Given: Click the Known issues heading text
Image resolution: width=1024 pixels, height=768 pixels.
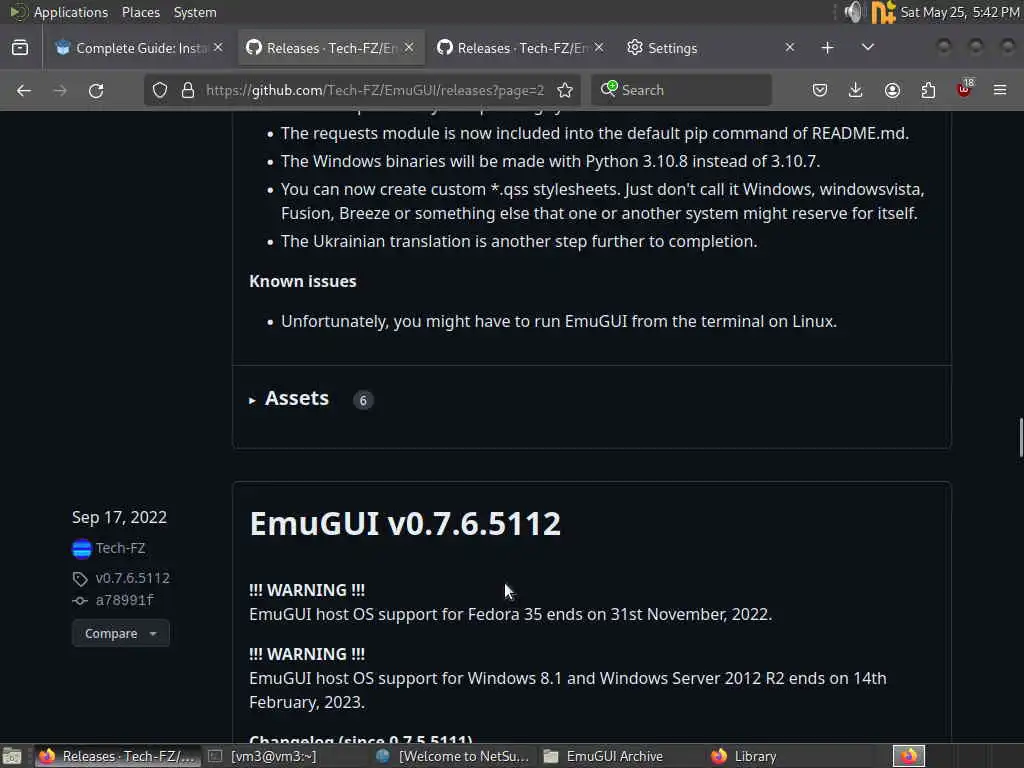Looking at the screenshot, I should point(303,281).
